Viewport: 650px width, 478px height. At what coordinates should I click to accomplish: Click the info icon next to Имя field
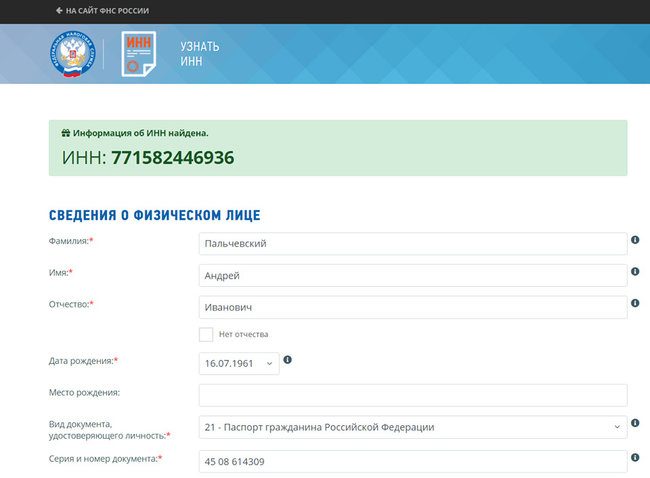coord(635,272)
